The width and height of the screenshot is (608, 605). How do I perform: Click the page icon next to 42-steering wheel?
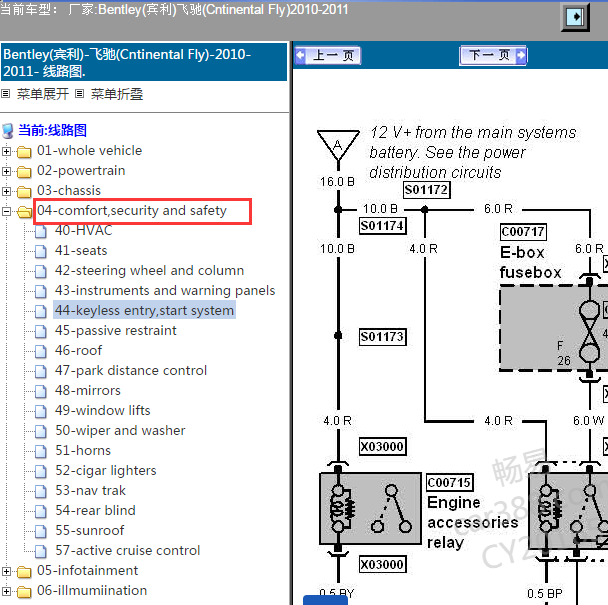[x=41, y=271]
